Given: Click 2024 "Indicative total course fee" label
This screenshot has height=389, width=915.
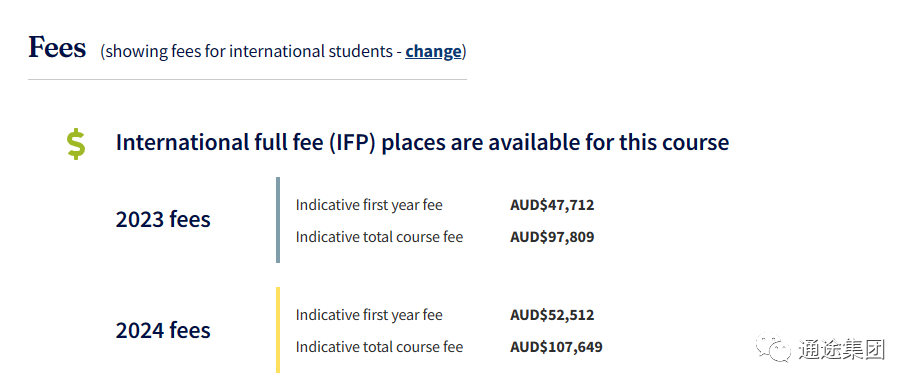Looking at the screenshot, I should tap(379, 348).
